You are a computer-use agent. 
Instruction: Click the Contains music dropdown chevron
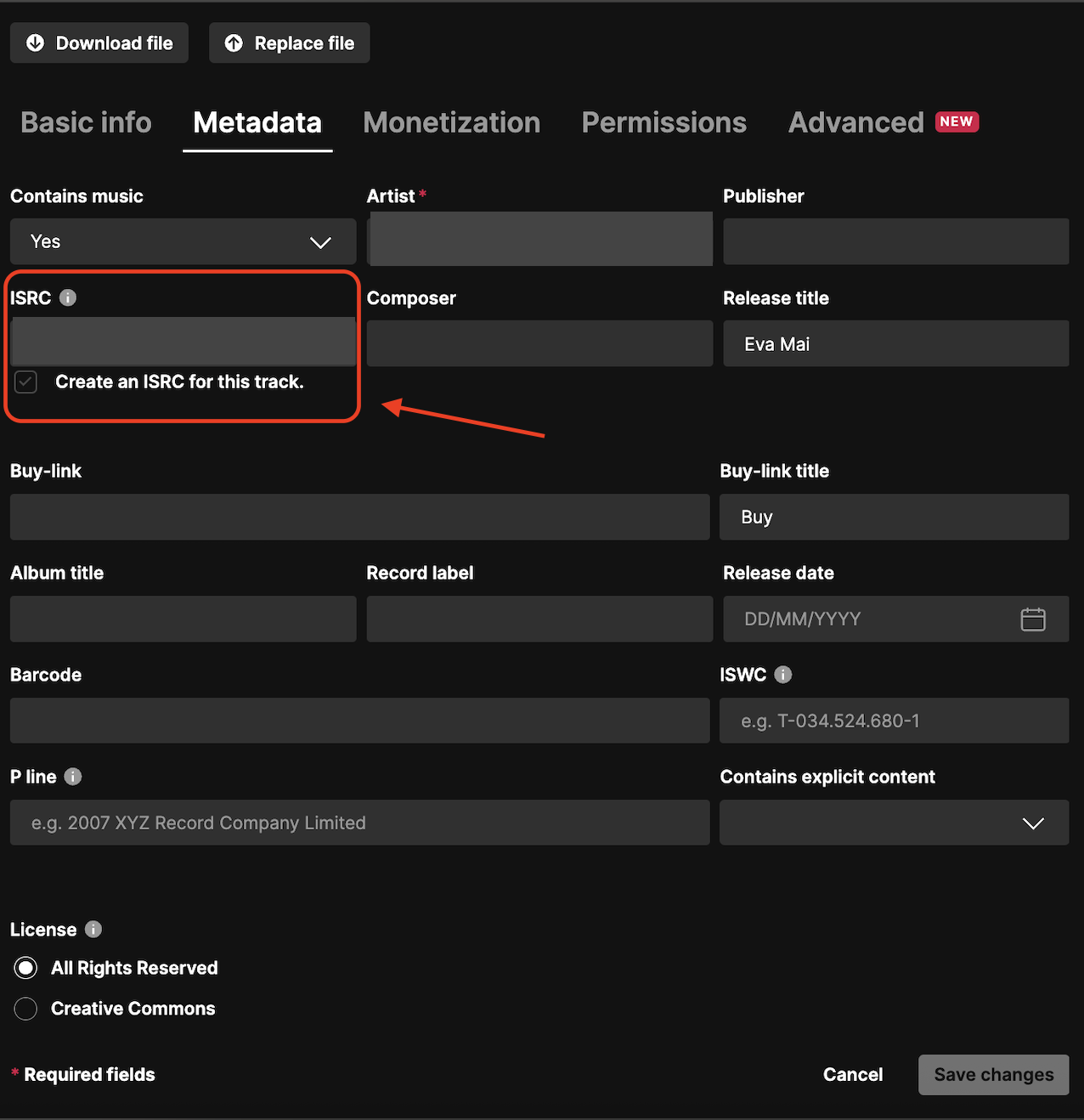point(320,242)
